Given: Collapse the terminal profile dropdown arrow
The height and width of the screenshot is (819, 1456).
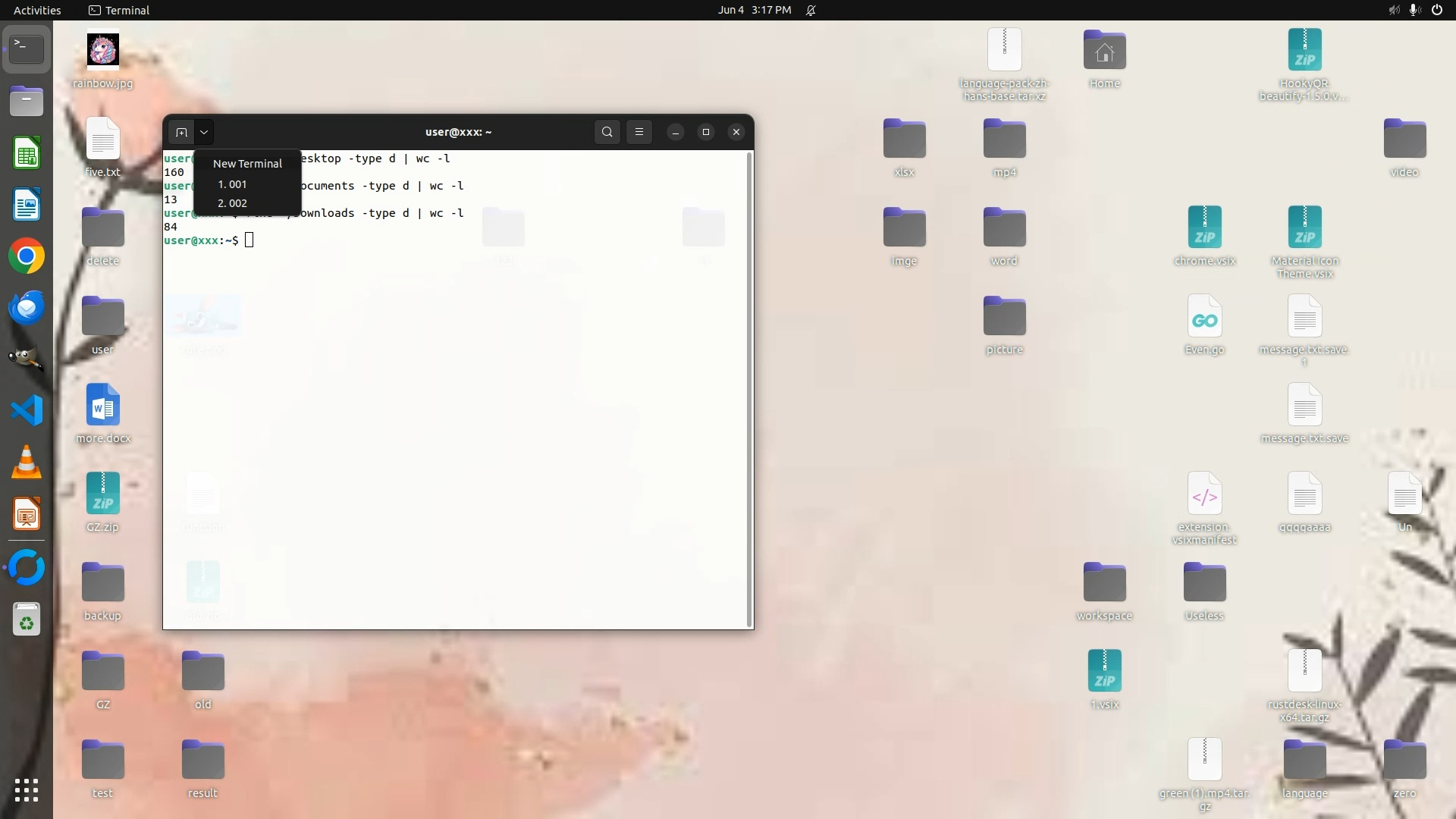Looking at the screenshot, I should (204, 132).
